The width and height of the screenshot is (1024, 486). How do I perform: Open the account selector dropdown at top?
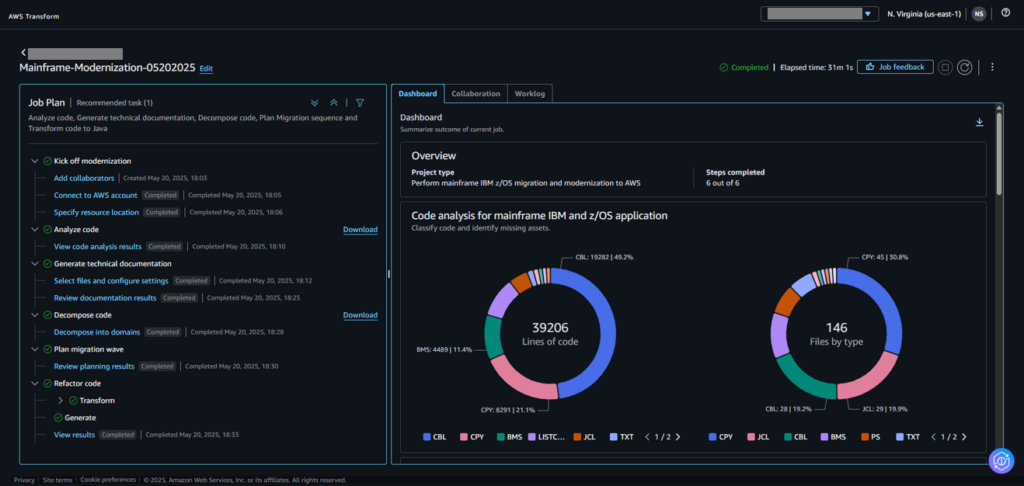click(819, 14)
